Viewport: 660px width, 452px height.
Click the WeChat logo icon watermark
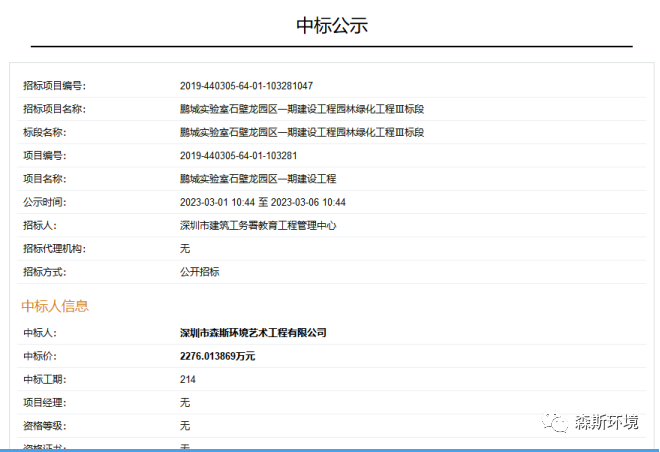tap(556, 423)
